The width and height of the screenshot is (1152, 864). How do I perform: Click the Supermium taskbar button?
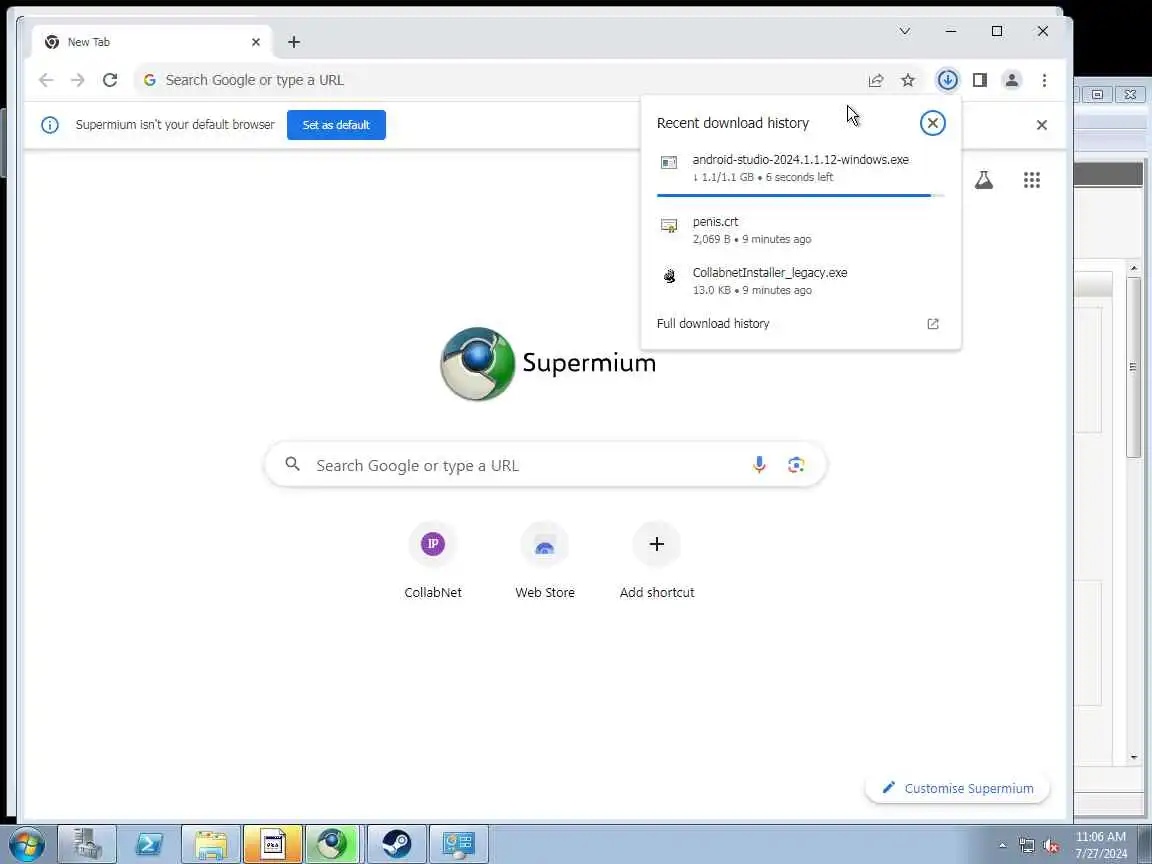tap(332, 844)
